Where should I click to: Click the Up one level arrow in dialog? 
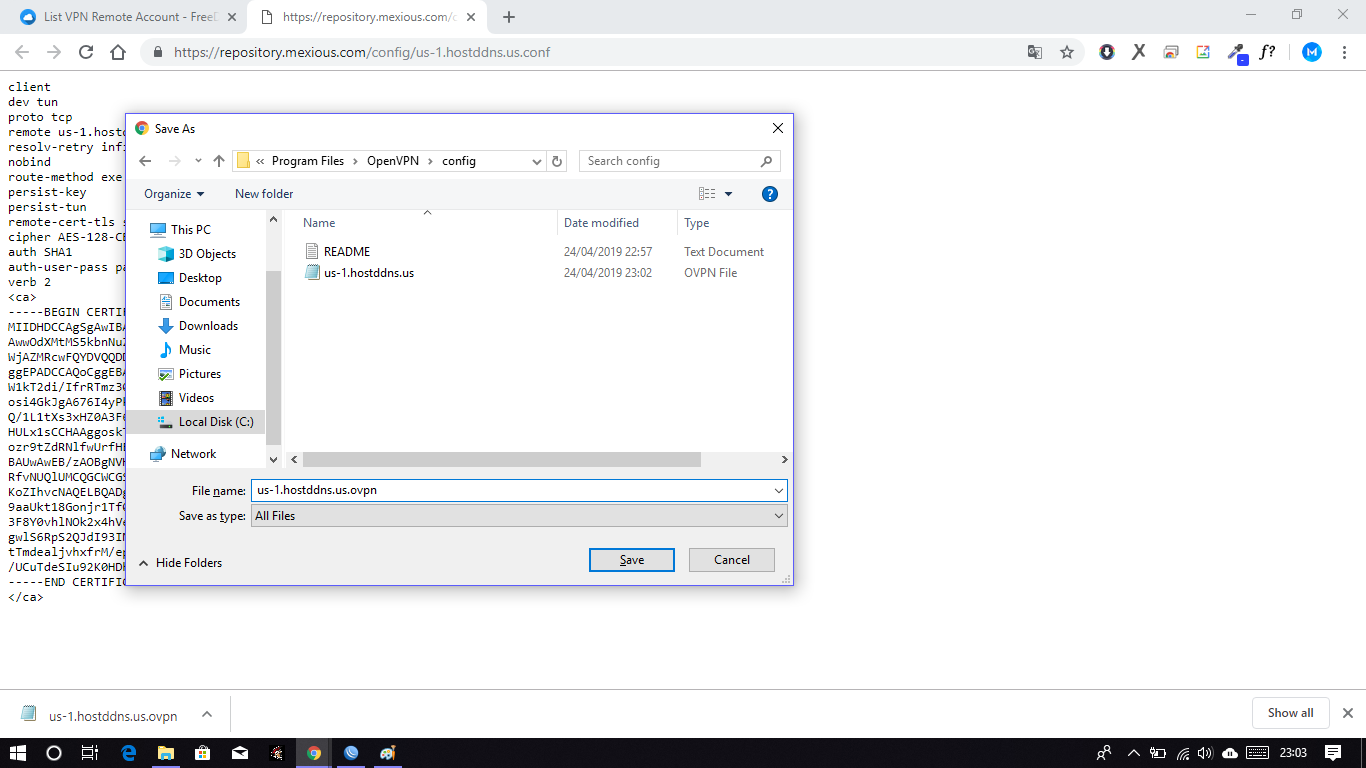219,161
